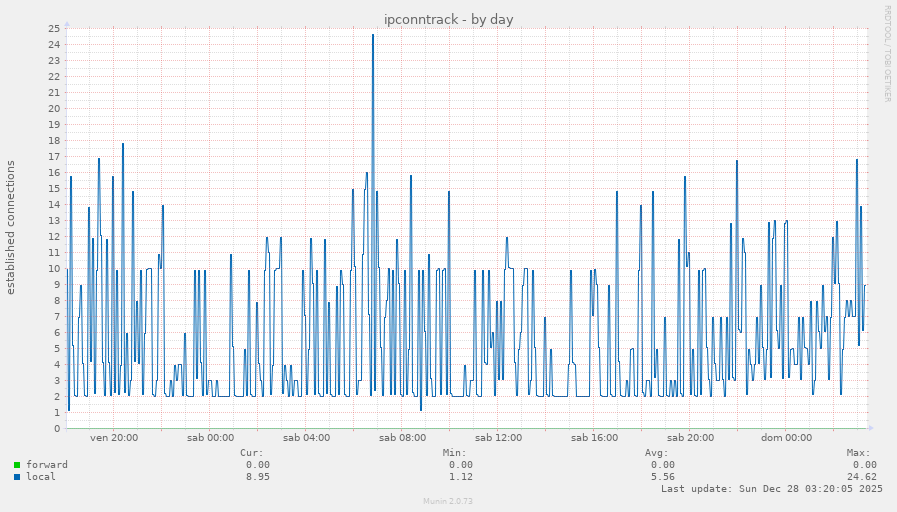Click the 'sab 16:00' time axis label
897x512 pixels.
(594, 438)
